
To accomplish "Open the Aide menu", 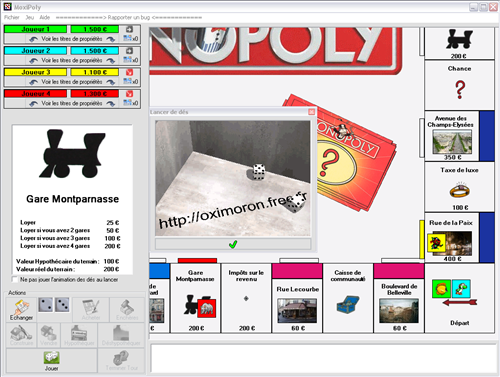I will (45, 17).
